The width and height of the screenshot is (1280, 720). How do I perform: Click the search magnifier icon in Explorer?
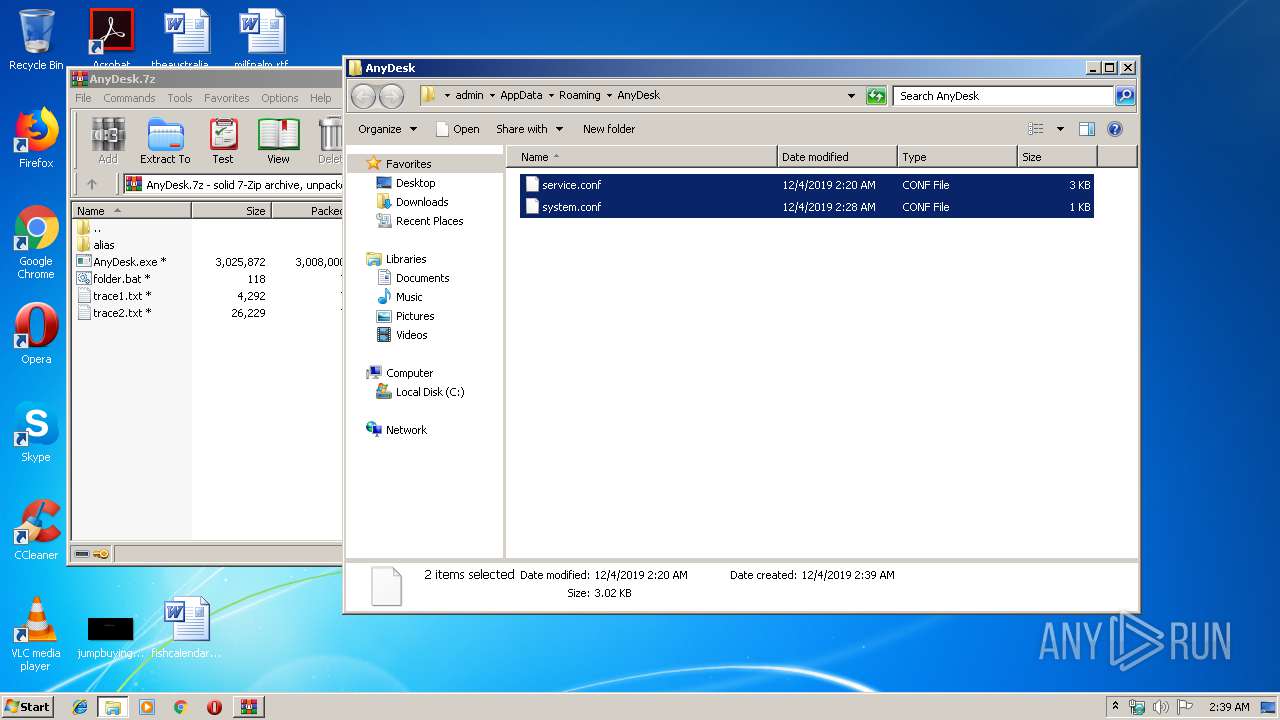(1125, 96)
